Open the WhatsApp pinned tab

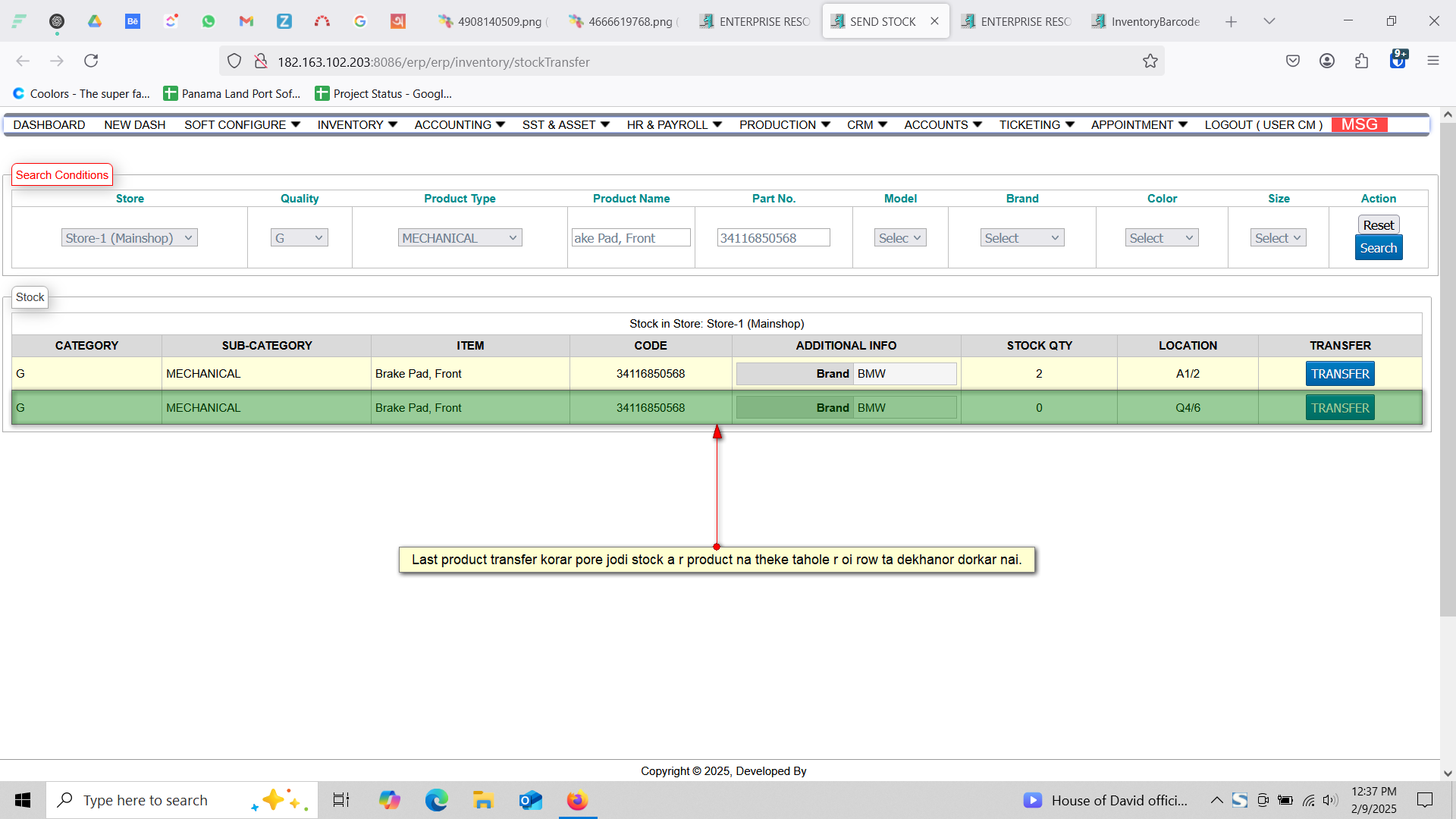209,21
